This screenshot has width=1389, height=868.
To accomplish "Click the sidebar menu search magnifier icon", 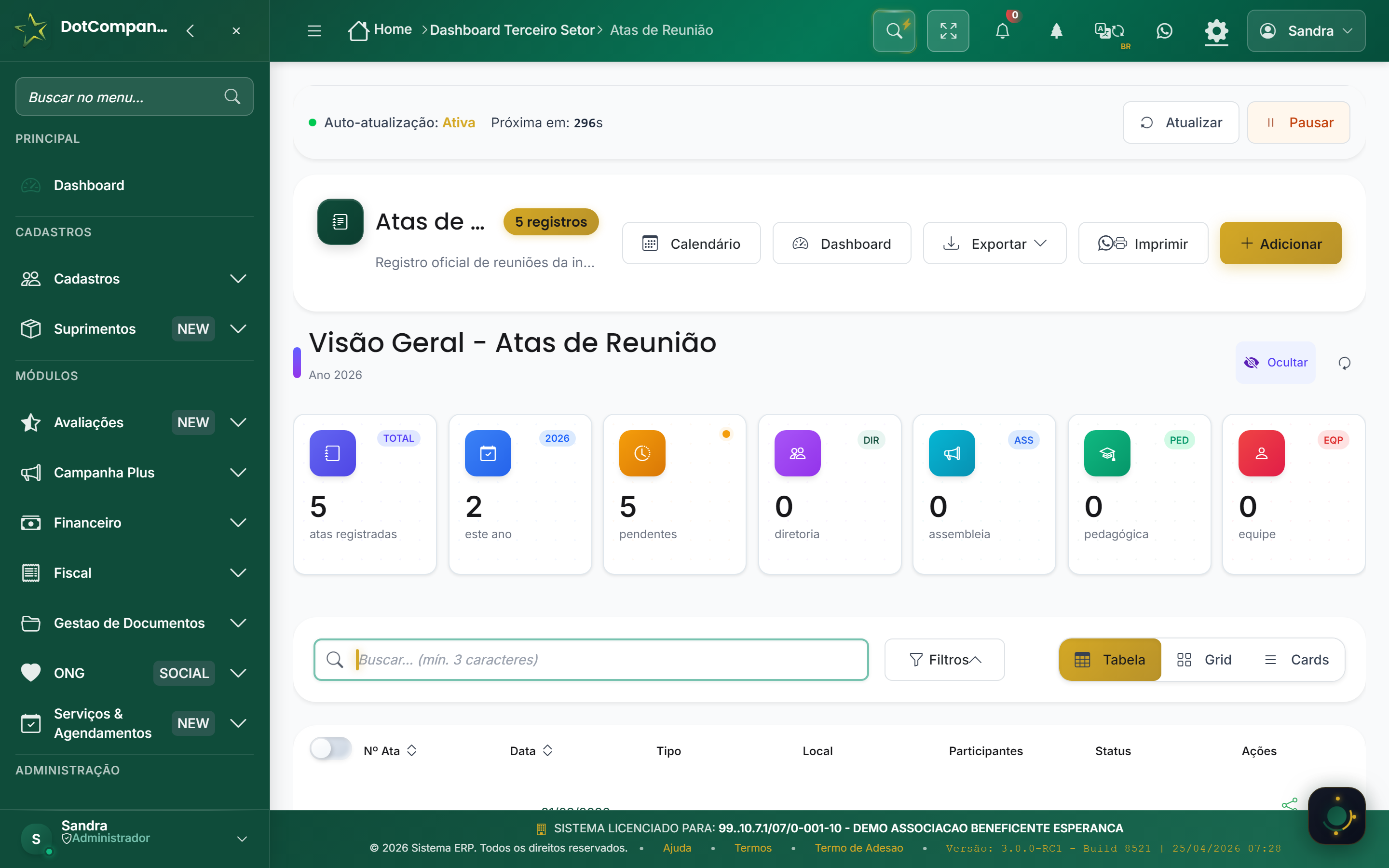I will point(232,96).
